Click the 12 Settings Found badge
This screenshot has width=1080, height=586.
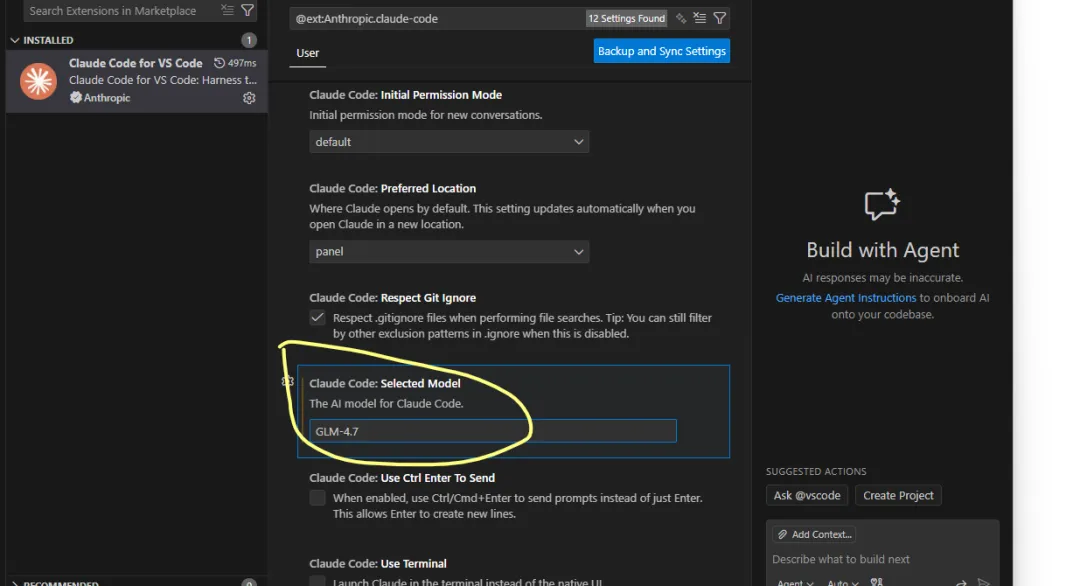click(x=626, y=19)
